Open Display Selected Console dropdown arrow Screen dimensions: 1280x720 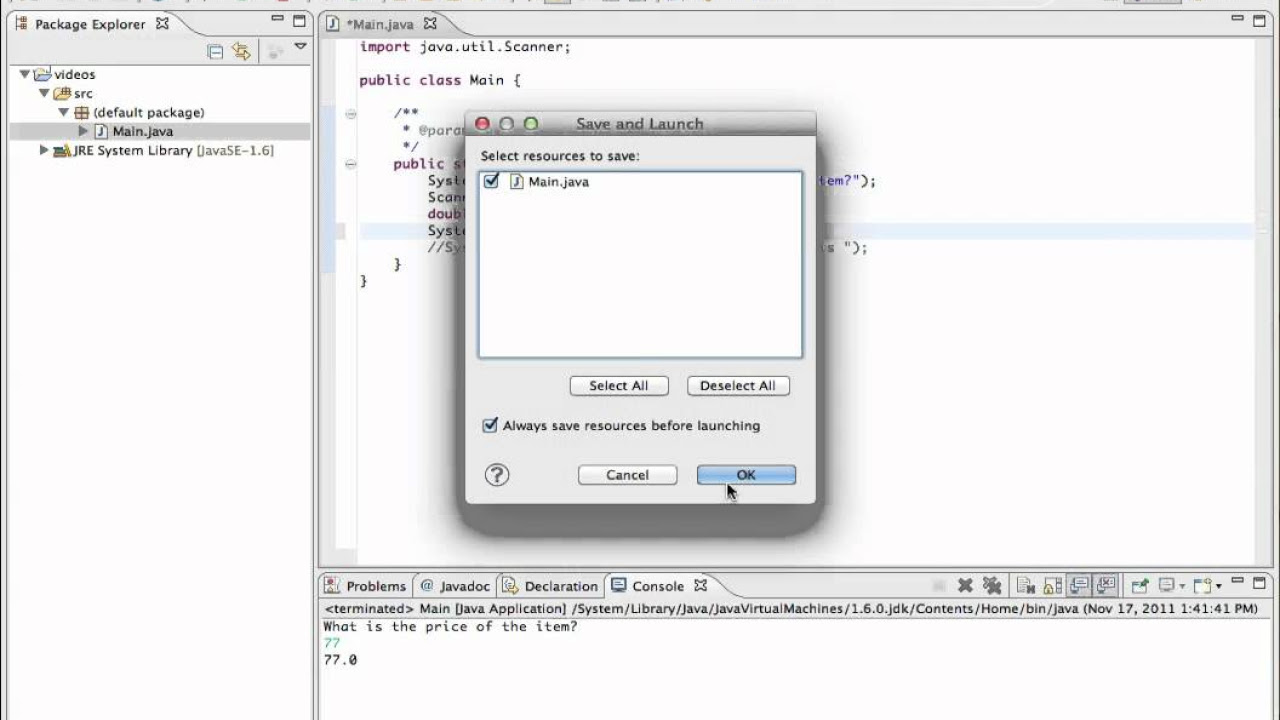pyautogui.click(x=1182, y=586)
